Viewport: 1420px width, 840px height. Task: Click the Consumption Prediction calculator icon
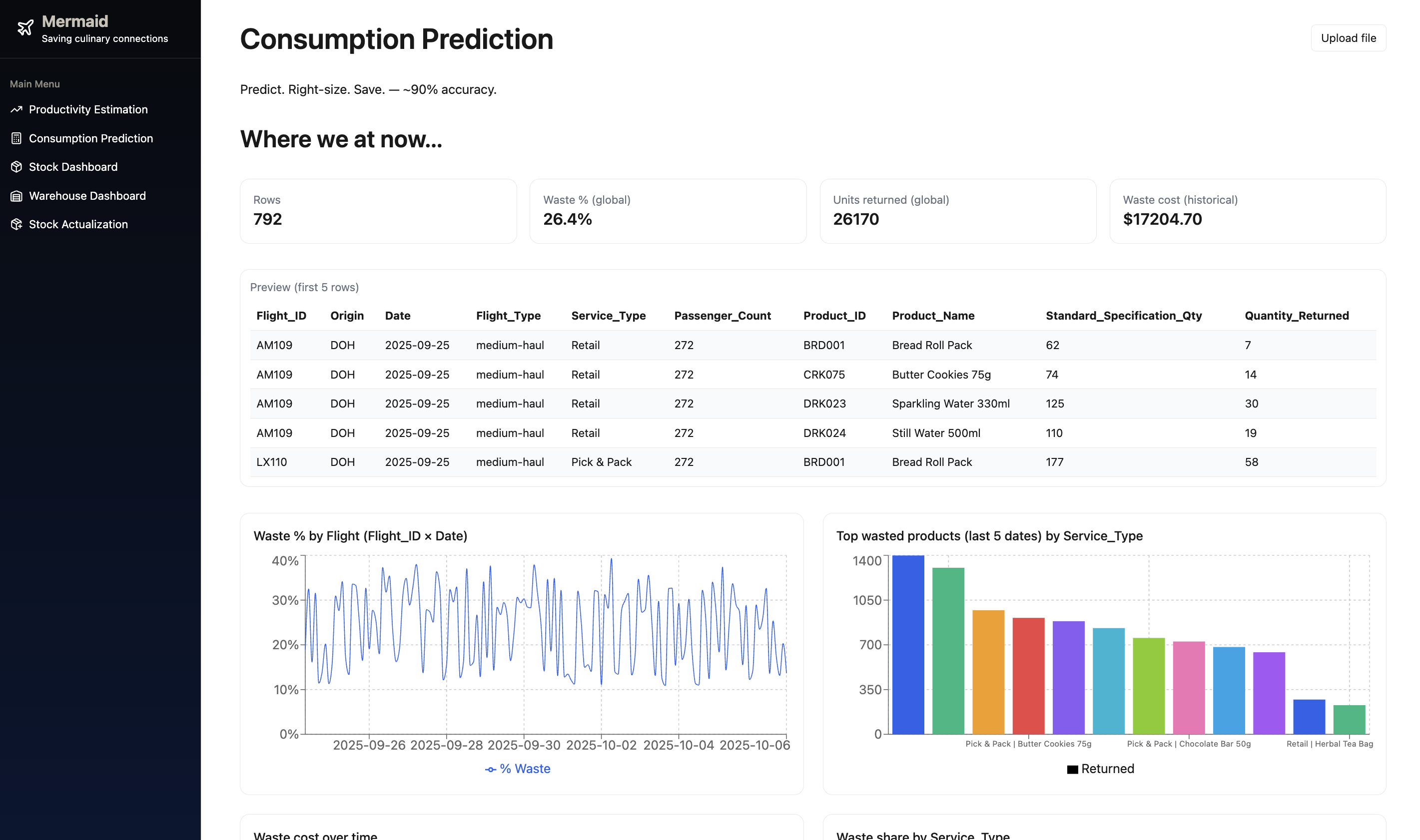tap(16, 139)
